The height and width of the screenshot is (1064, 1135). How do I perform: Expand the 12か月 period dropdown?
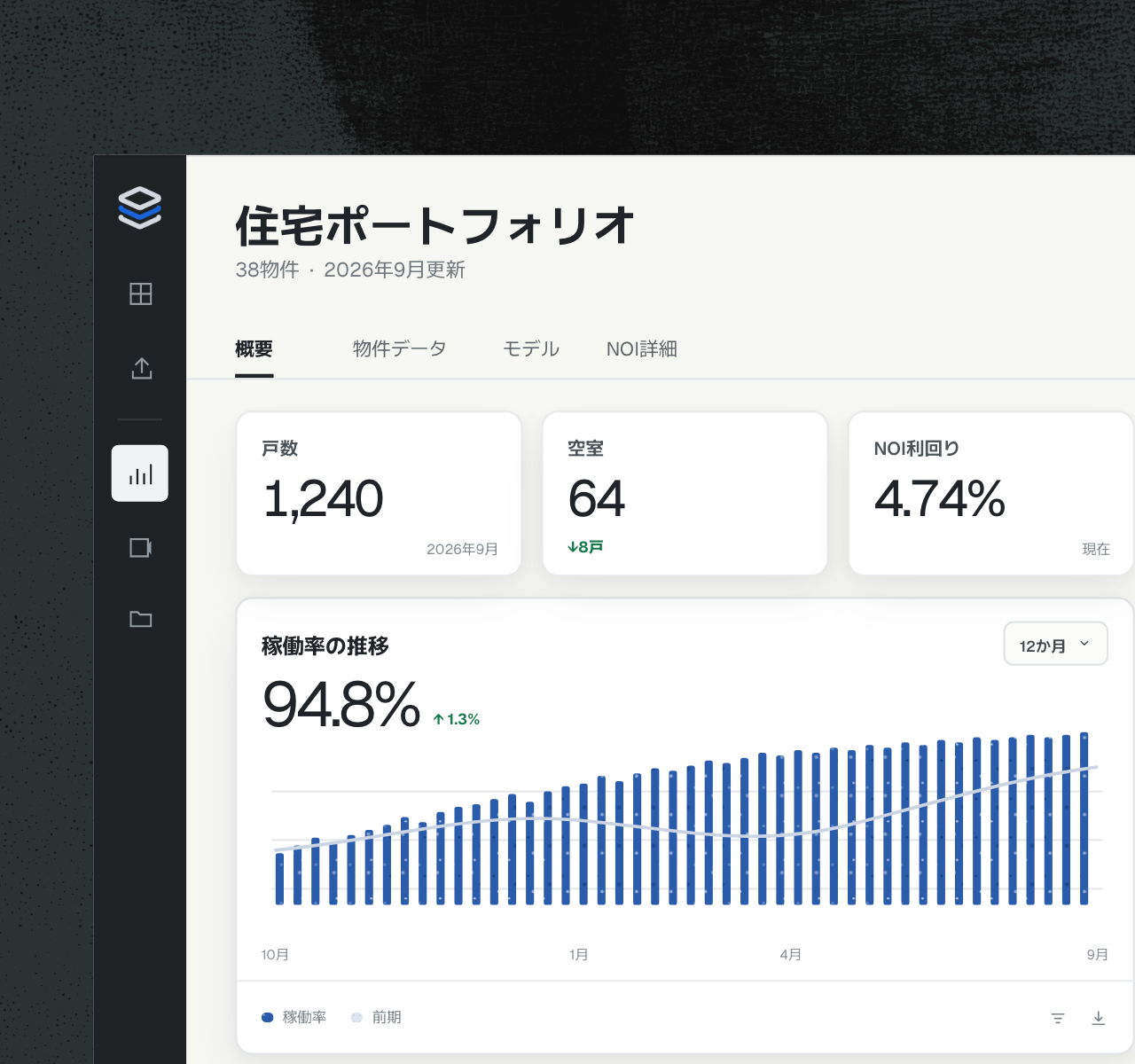tap(1056, 645)
